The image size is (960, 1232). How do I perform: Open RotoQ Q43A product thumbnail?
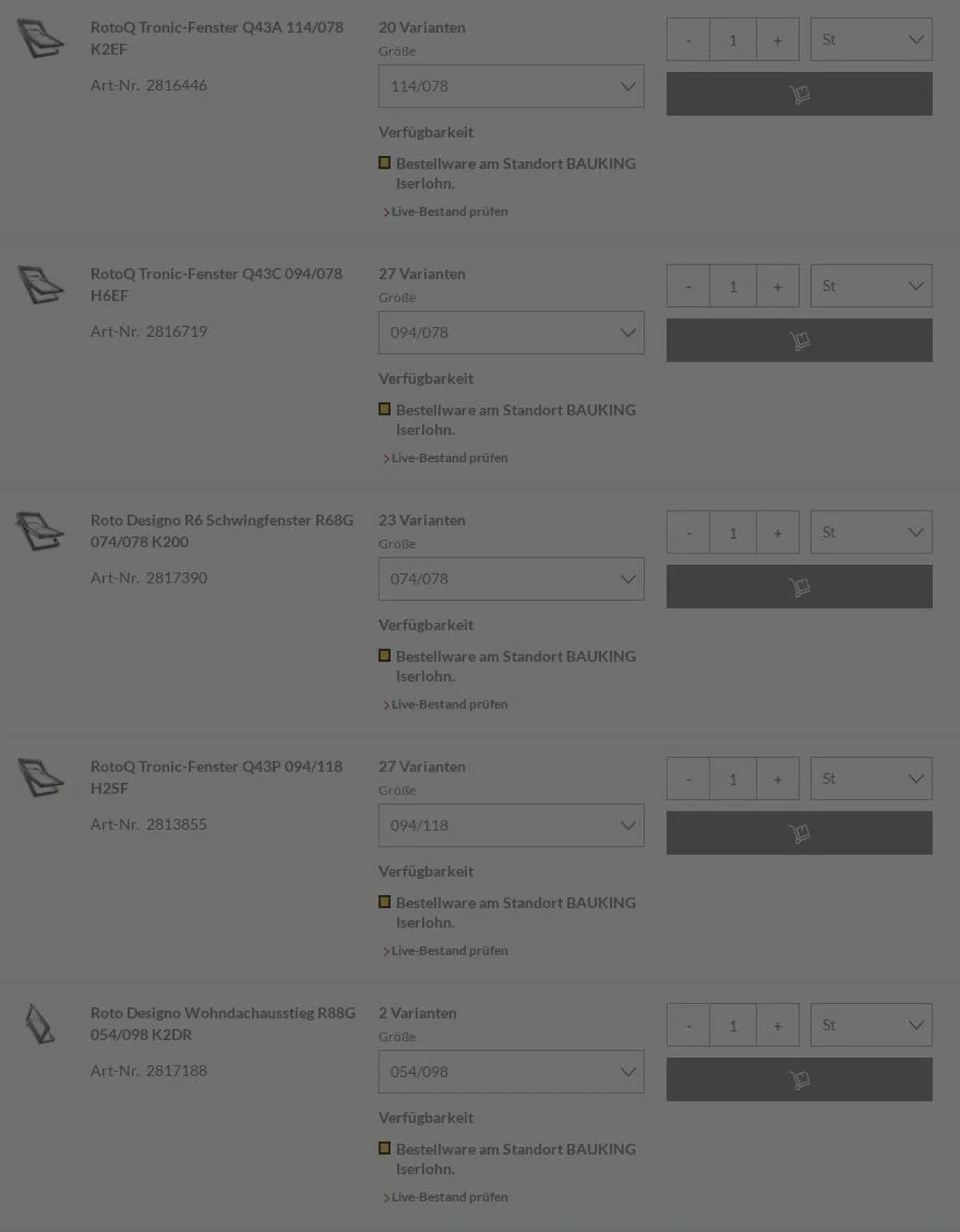[41, 38]
